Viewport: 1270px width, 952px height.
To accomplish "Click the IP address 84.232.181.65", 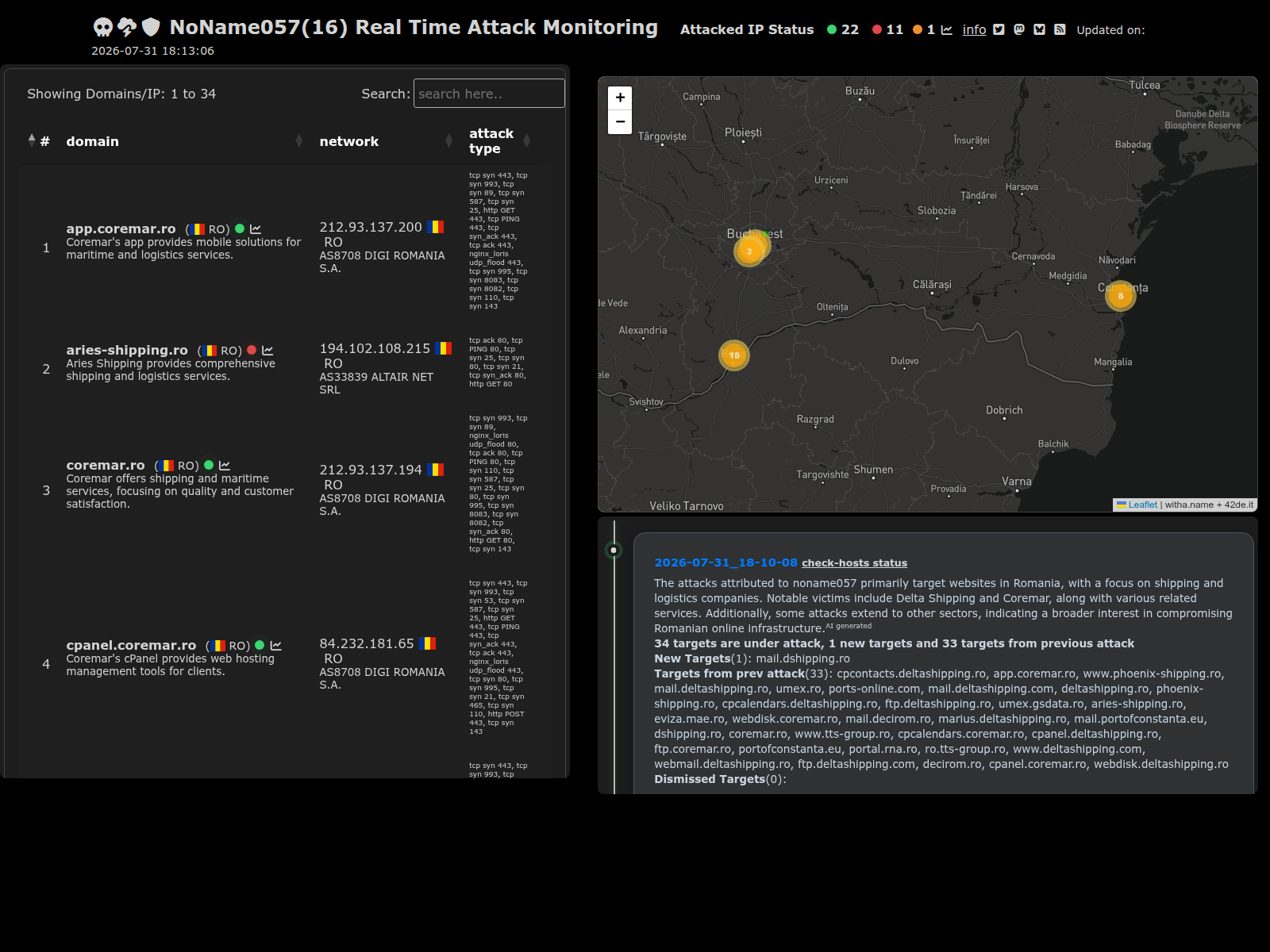I will point(367,643).
